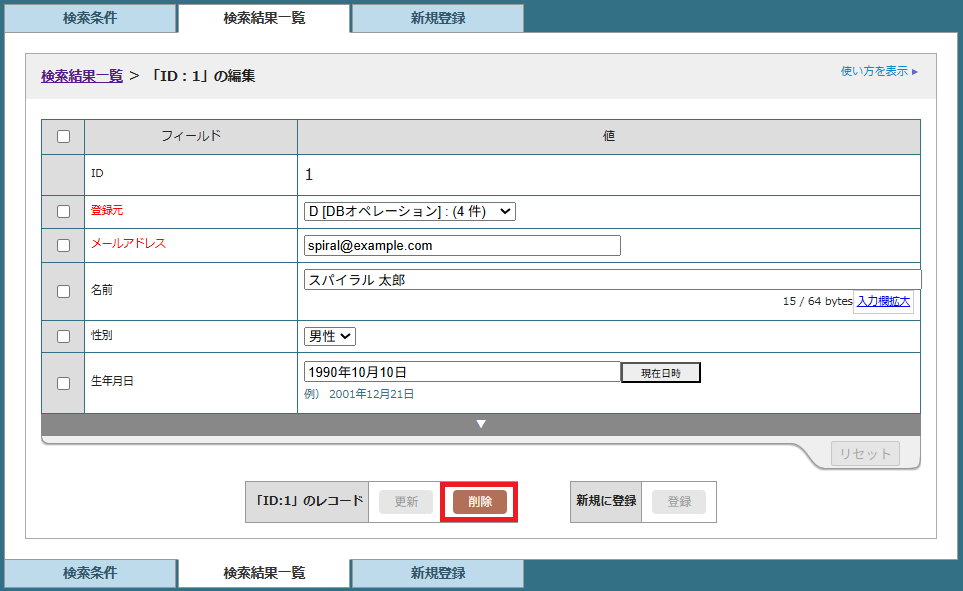Expand the collapsed section via the ▼ bar

point(481,423)
